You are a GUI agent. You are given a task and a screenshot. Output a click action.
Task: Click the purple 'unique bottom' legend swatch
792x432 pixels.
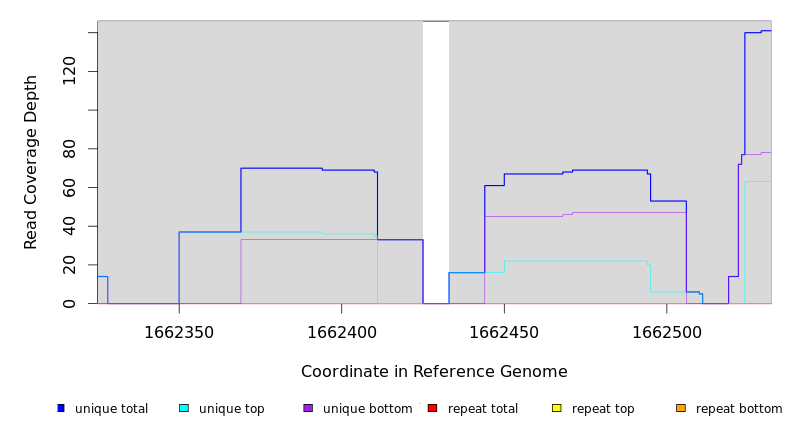[308, 408]
